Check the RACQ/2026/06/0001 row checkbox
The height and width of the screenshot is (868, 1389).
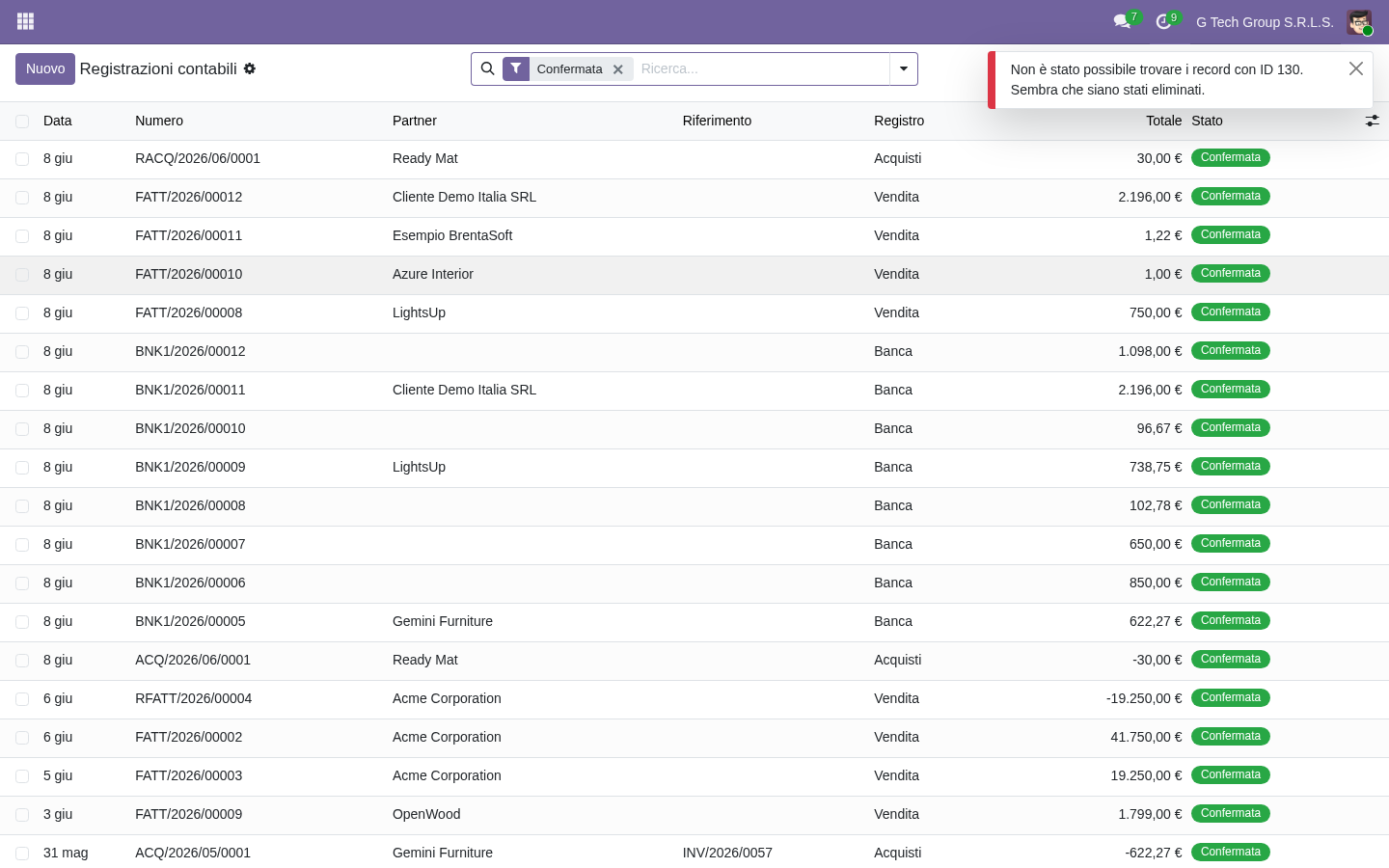pos(22,159)
